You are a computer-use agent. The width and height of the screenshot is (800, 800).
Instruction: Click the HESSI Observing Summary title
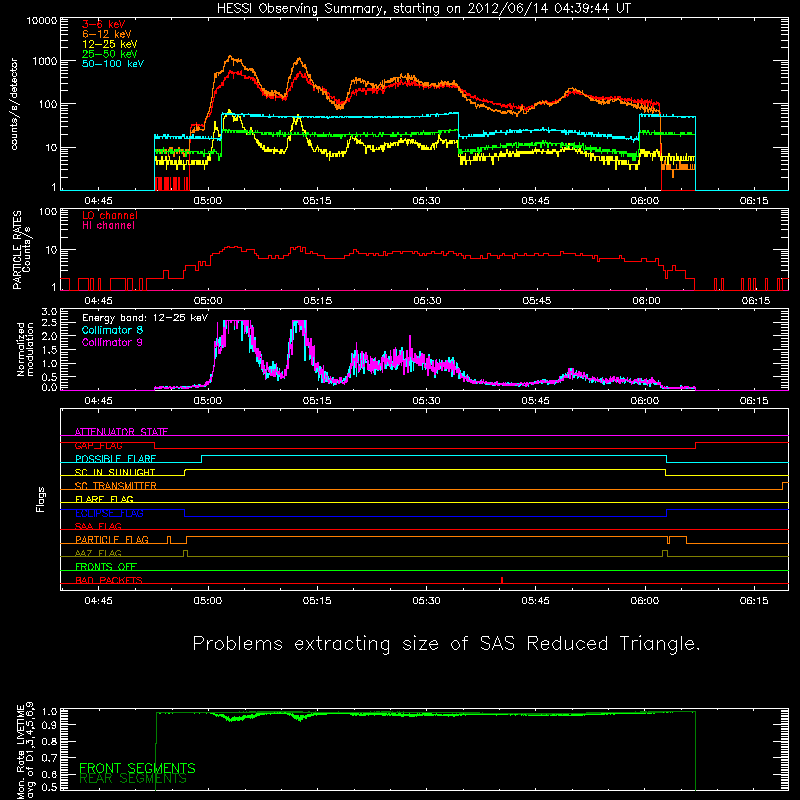pos(423,9)
